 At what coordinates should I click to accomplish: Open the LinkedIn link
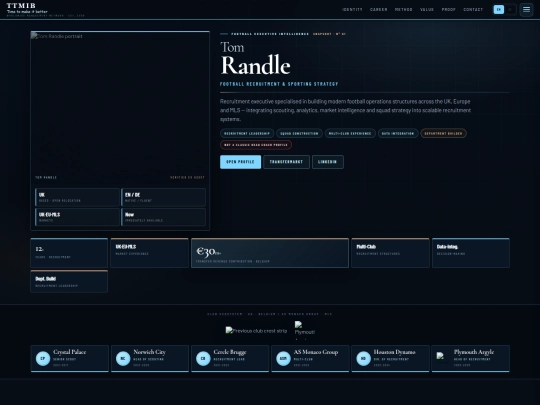tap(328, 162)
